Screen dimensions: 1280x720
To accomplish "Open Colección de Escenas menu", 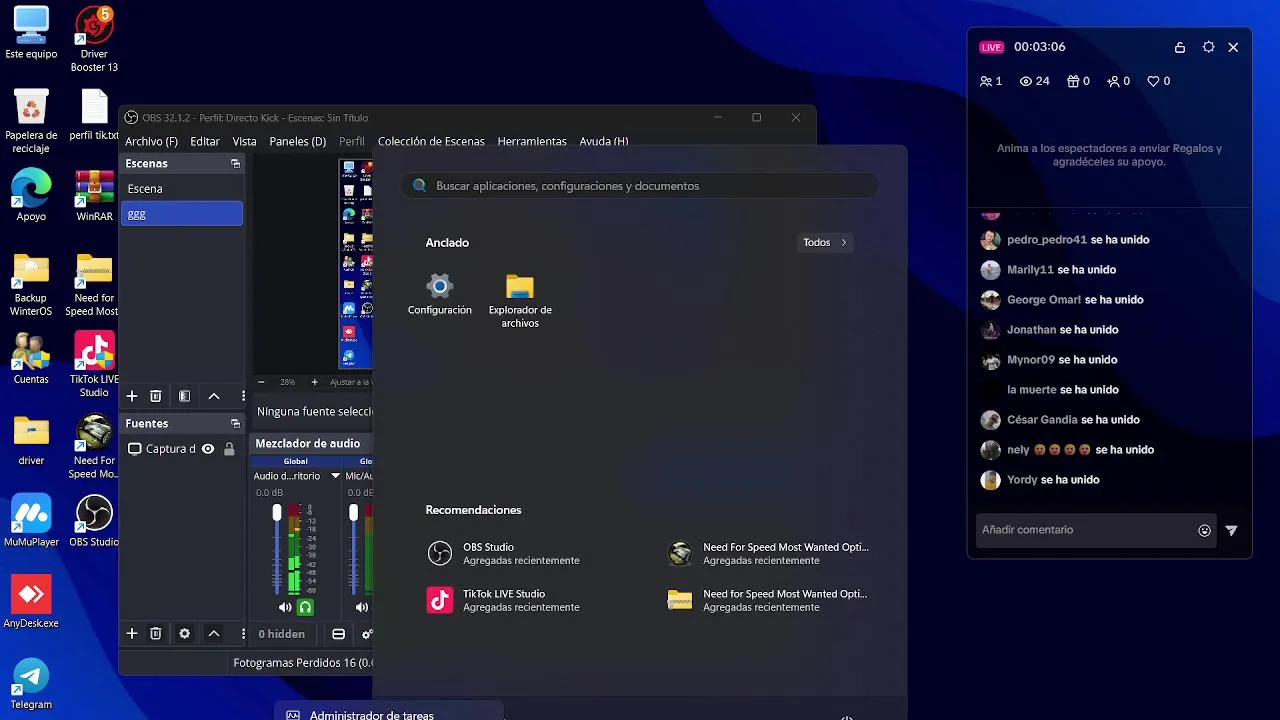I will coord(431,142).
